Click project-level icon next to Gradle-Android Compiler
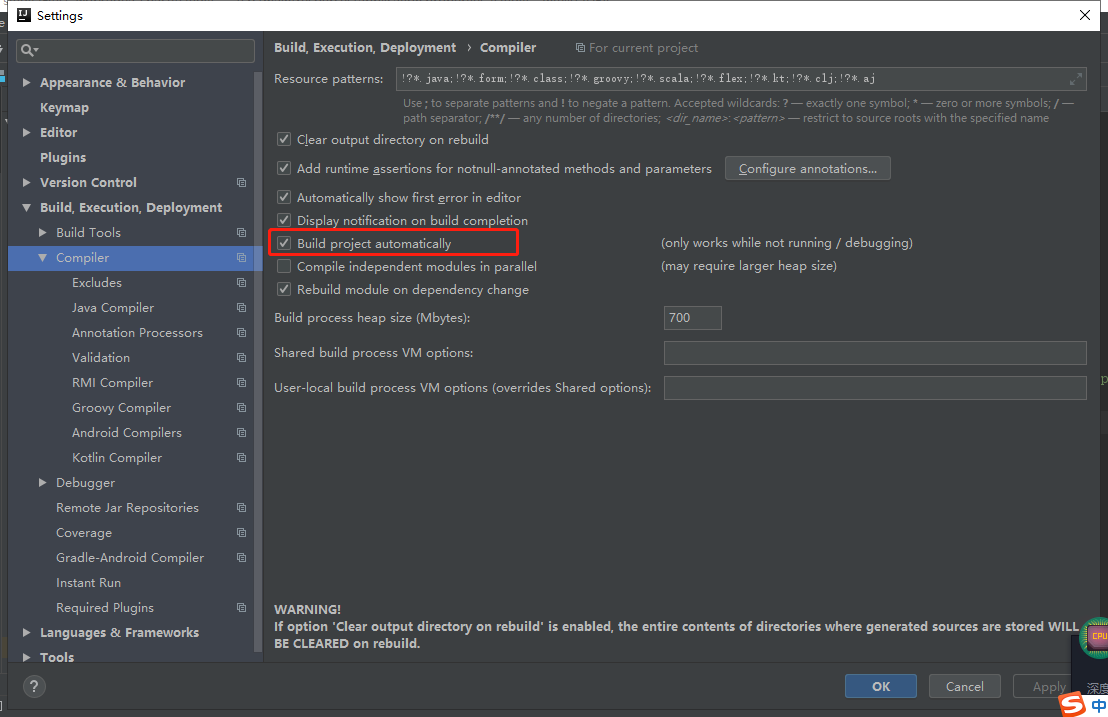The image size is (1108, 717). pyautogui.click(x=242, y=558)
